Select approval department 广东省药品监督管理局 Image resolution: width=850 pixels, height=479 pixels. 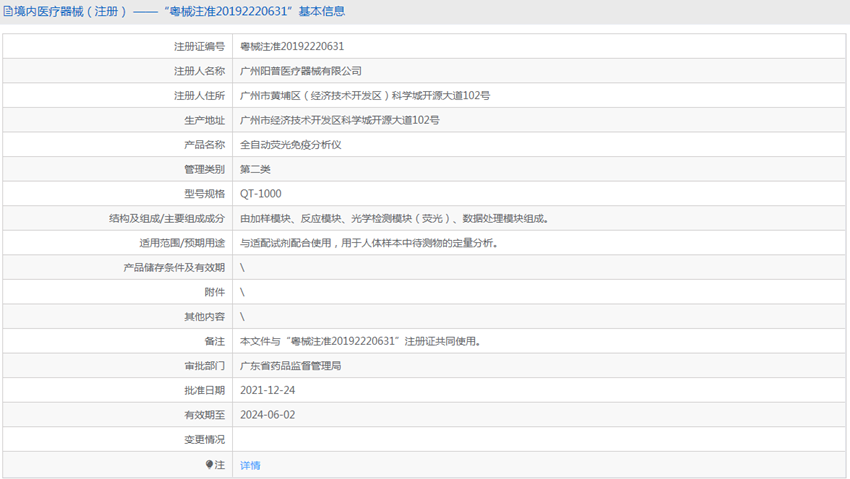point(291,366)
